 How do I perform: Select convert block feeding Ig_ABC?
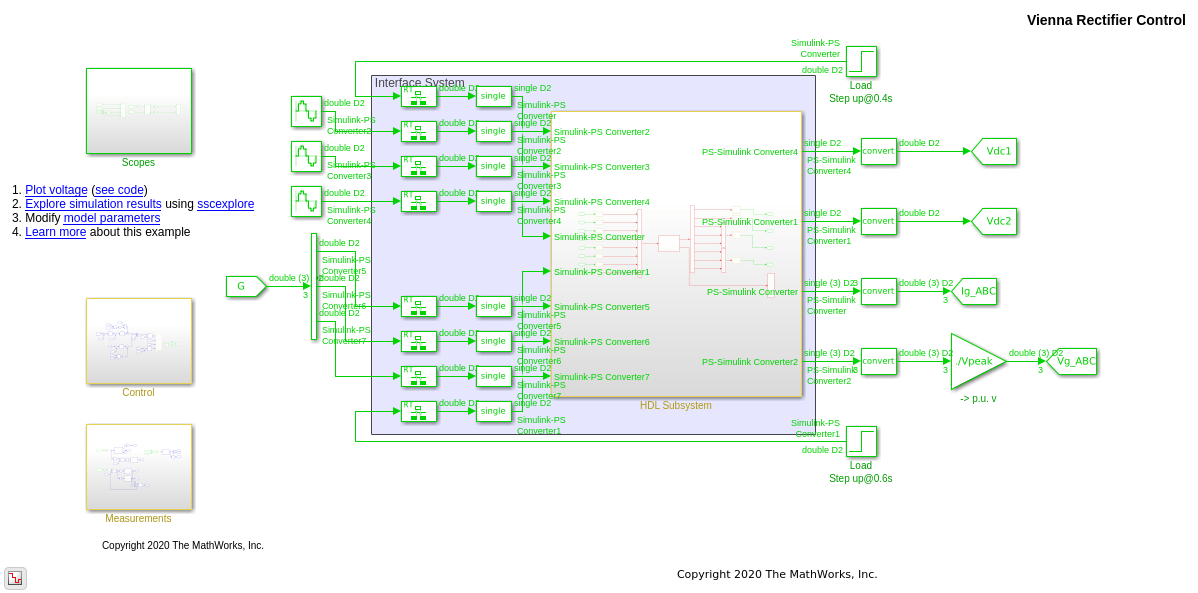879,291
